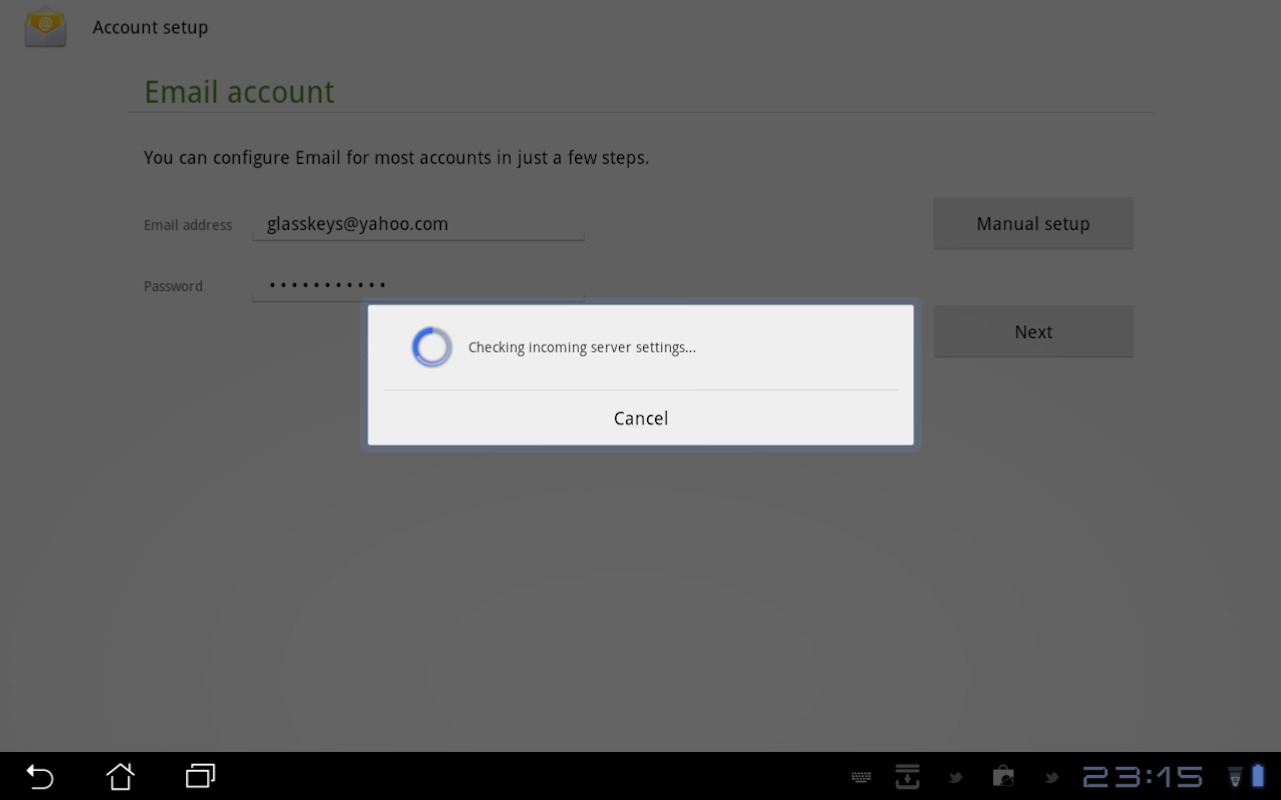The width and height of the screenshot is (1281, 800).
Task: Tap the Email app envelope icon
Action: tap(45, 27)
